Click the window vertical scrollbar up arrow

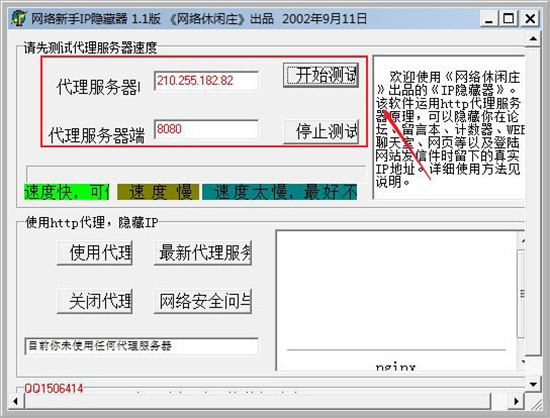533,38
